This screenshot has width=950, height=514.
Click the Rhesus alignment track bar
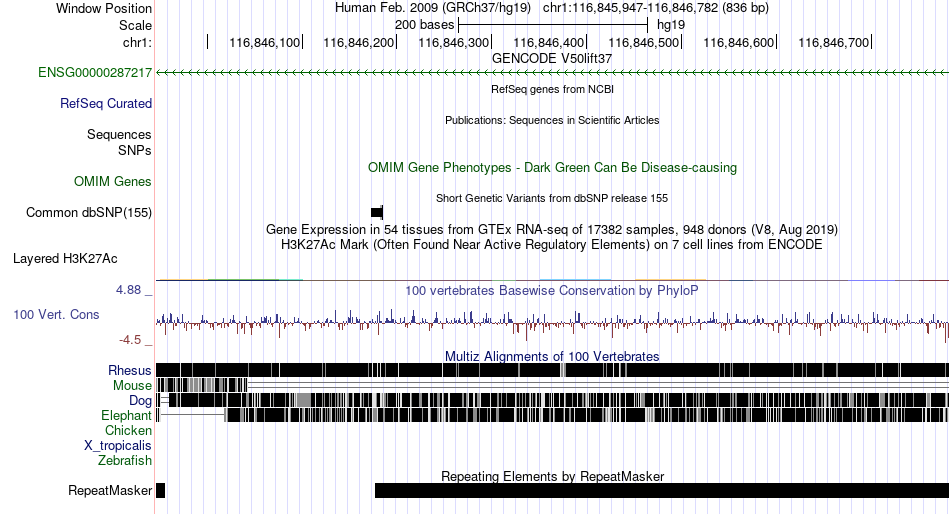552,370
